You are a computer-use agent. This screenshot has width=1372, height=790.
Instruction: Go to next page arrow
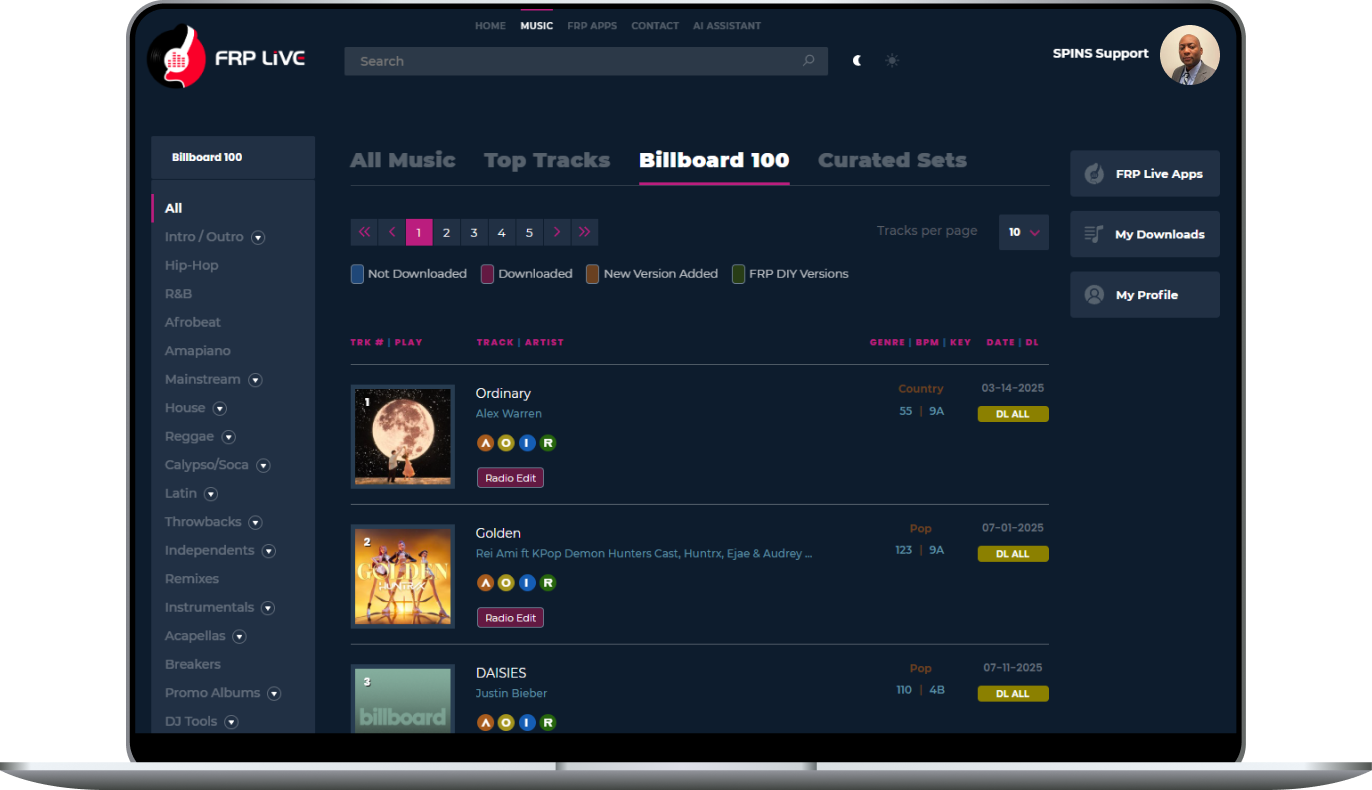click(x=557, y=232)
